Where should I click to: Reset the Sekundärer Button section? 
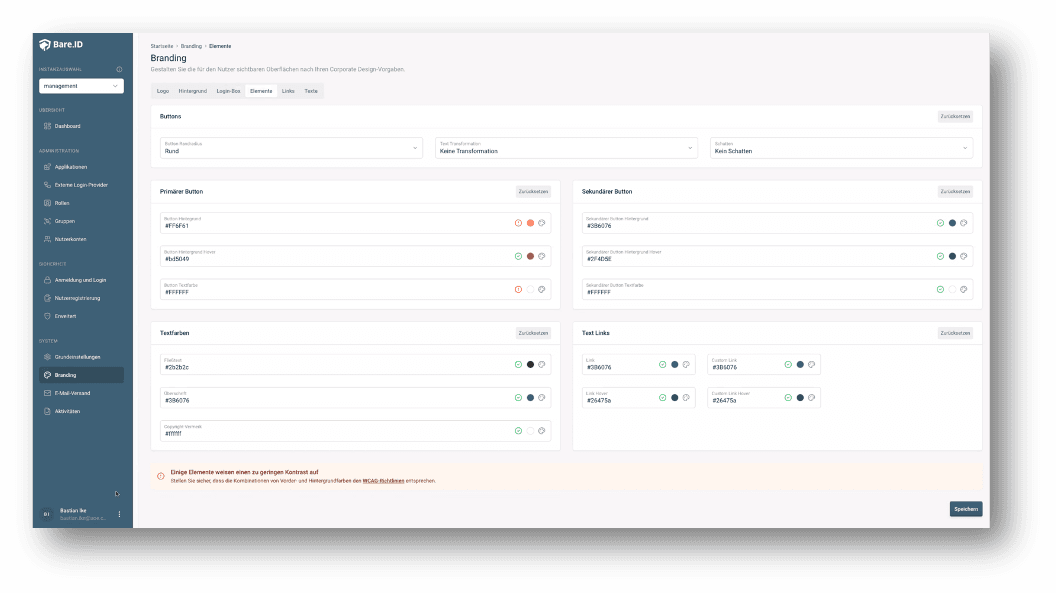coord(955,192)
